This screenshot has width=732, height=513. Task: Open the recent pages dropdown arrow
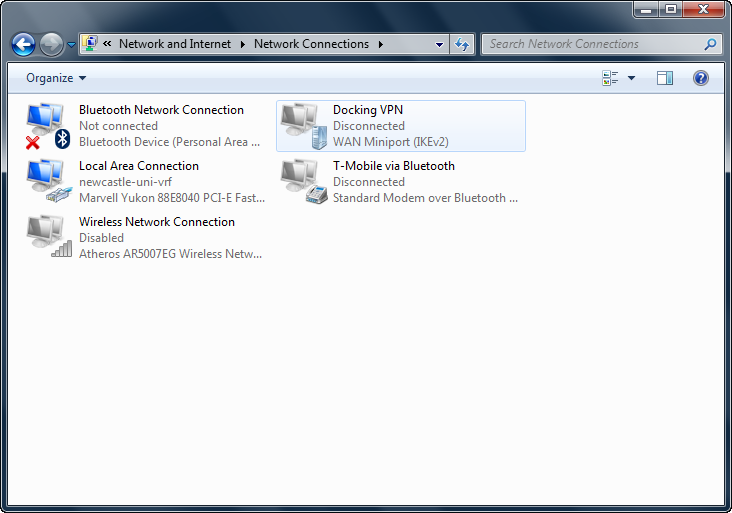coord(71,45)
